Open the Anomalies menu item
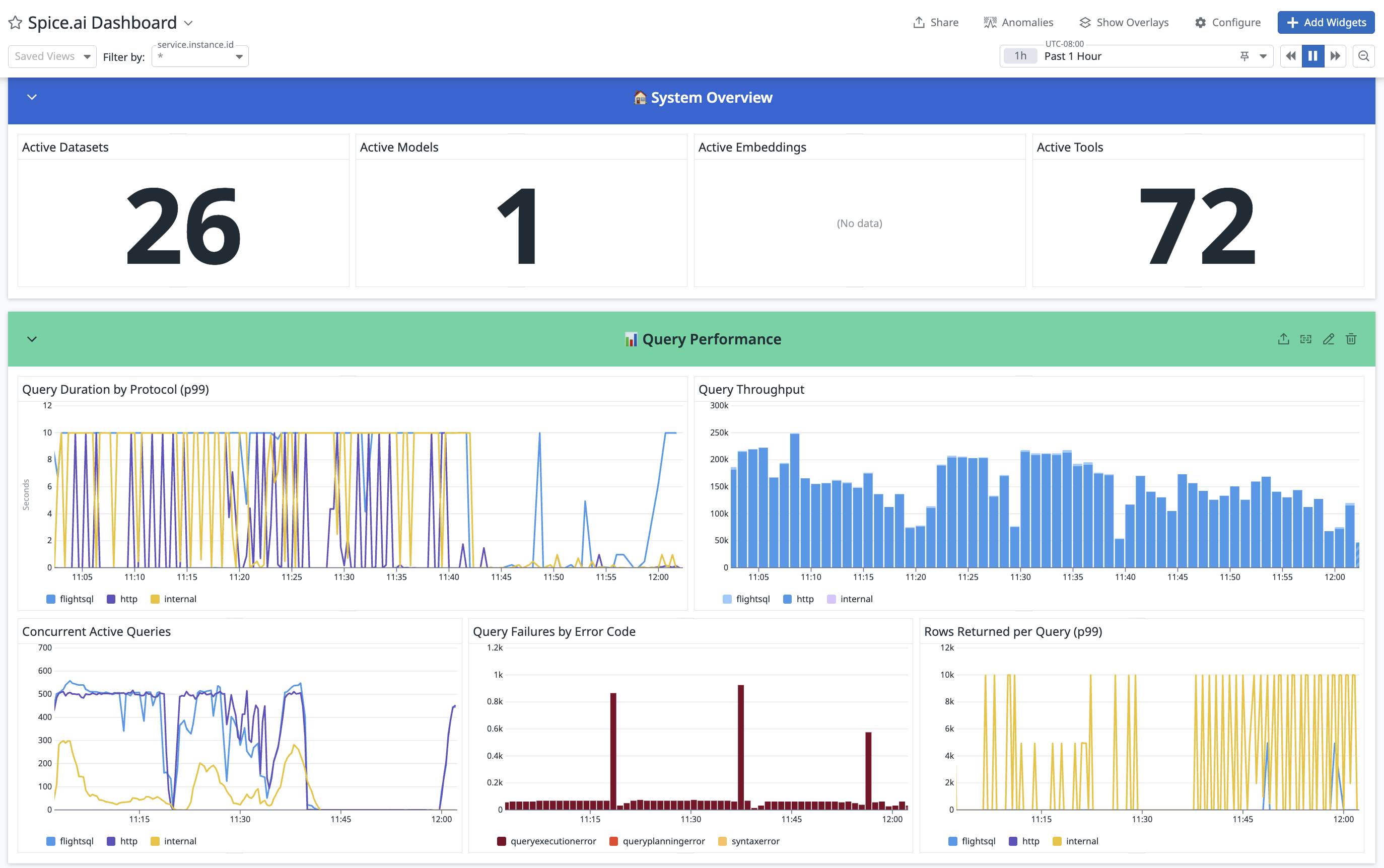This screenshot has height=868, width=1384. 1018,22
